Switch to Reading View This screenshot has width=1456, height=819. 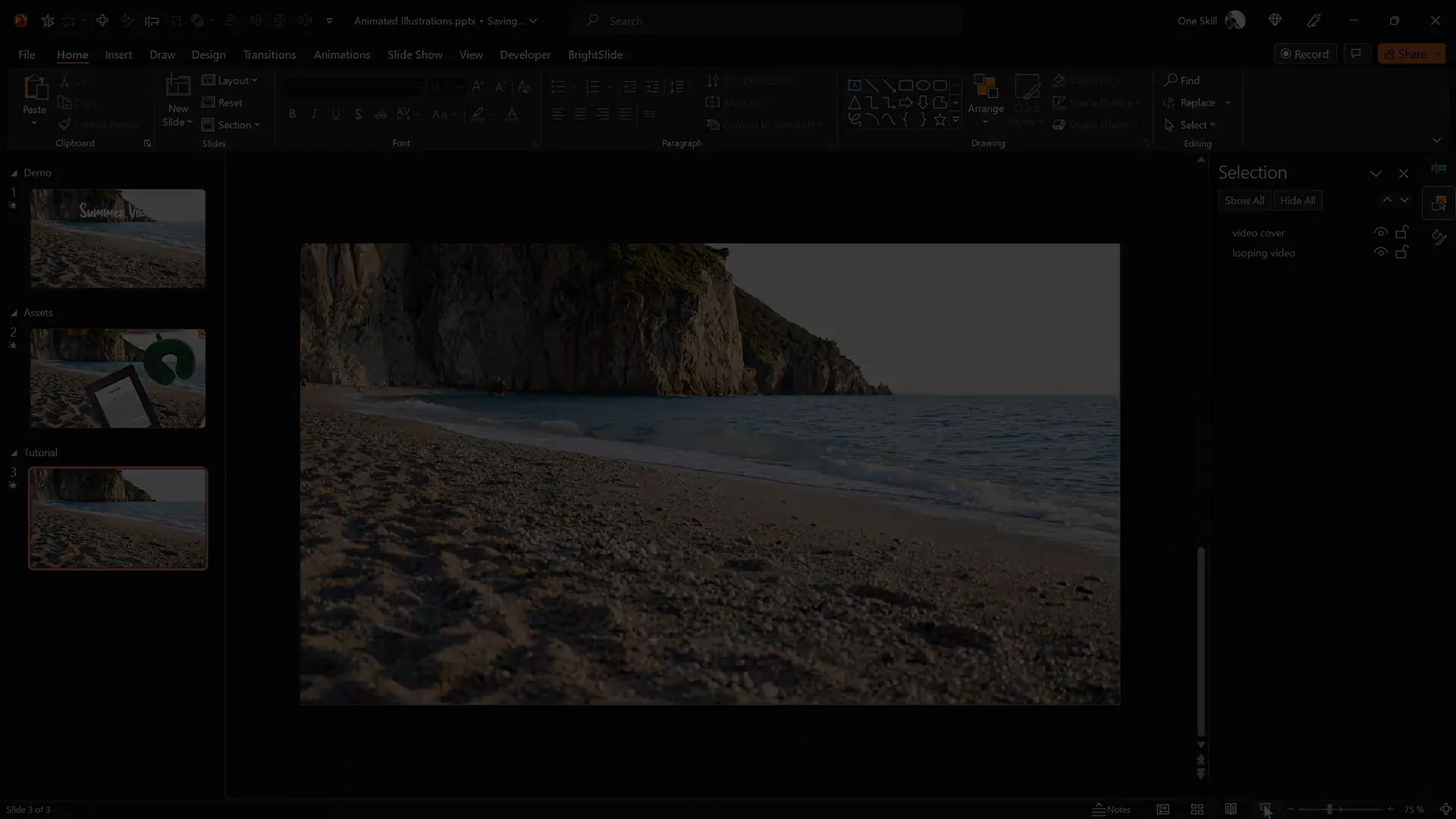pyautogui.click(x=1231, y=809)
